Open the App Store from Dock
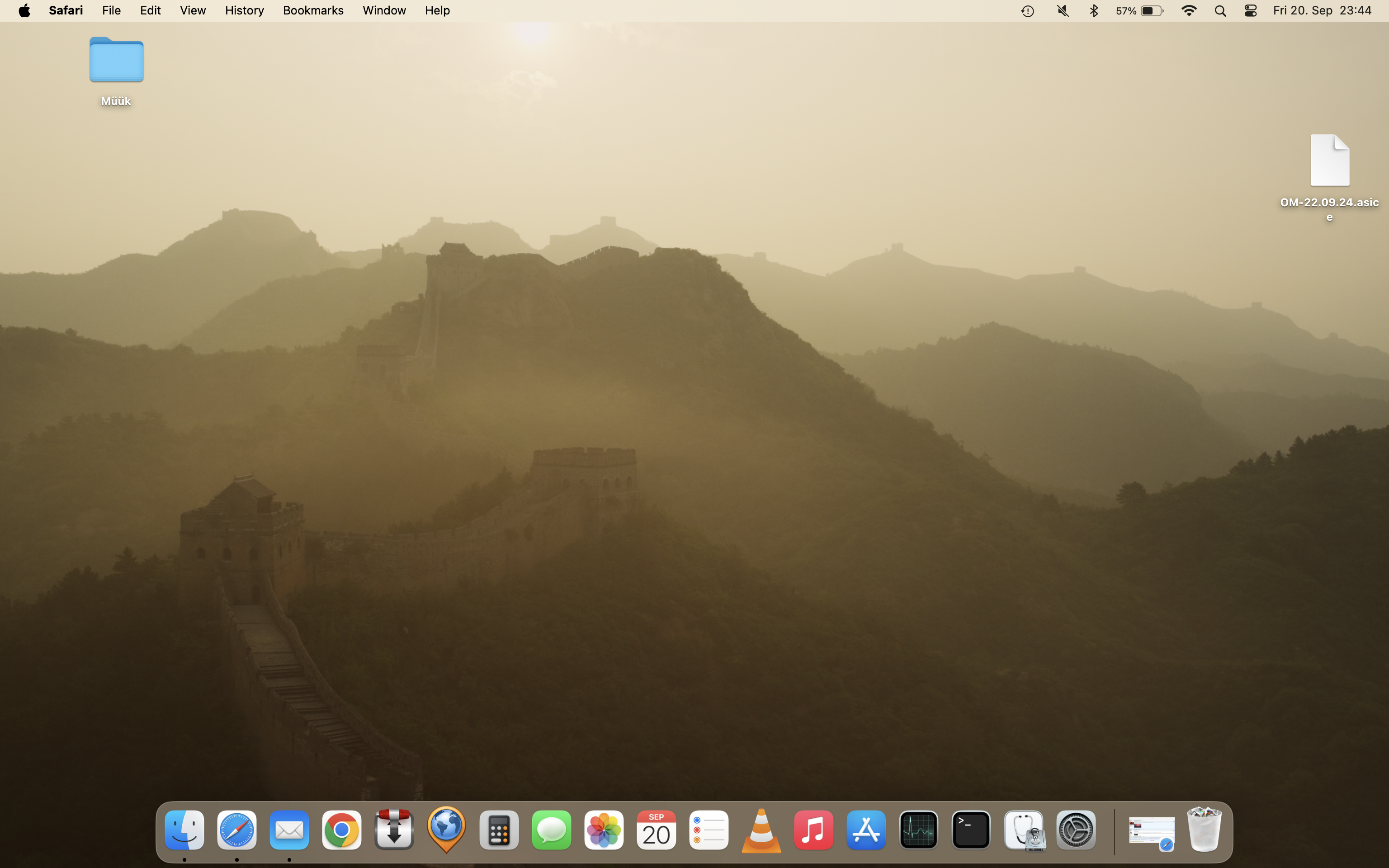 coord(866,830)
